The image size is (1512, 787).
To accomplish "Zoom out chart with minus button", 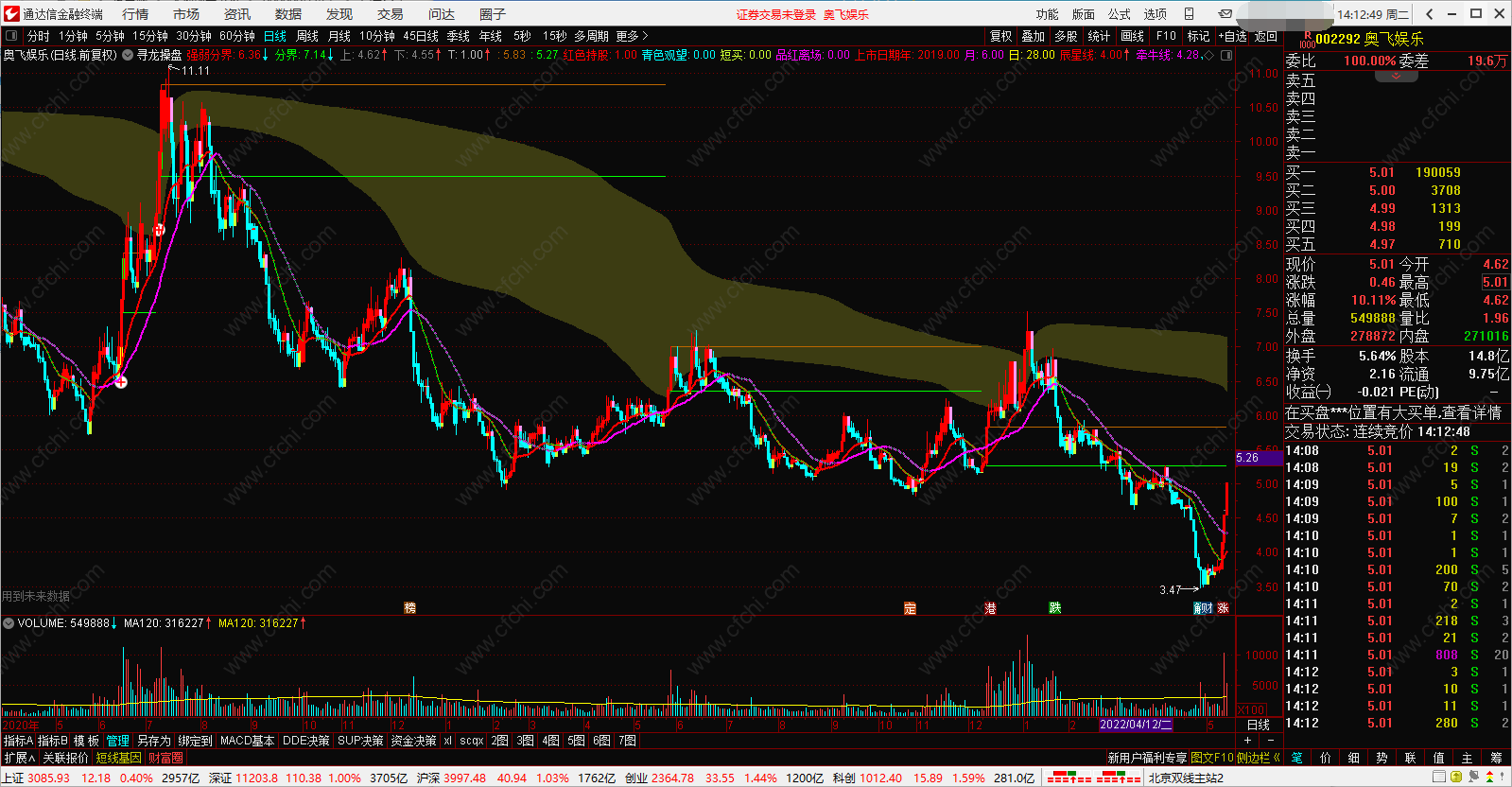I will pos(1270,741).
